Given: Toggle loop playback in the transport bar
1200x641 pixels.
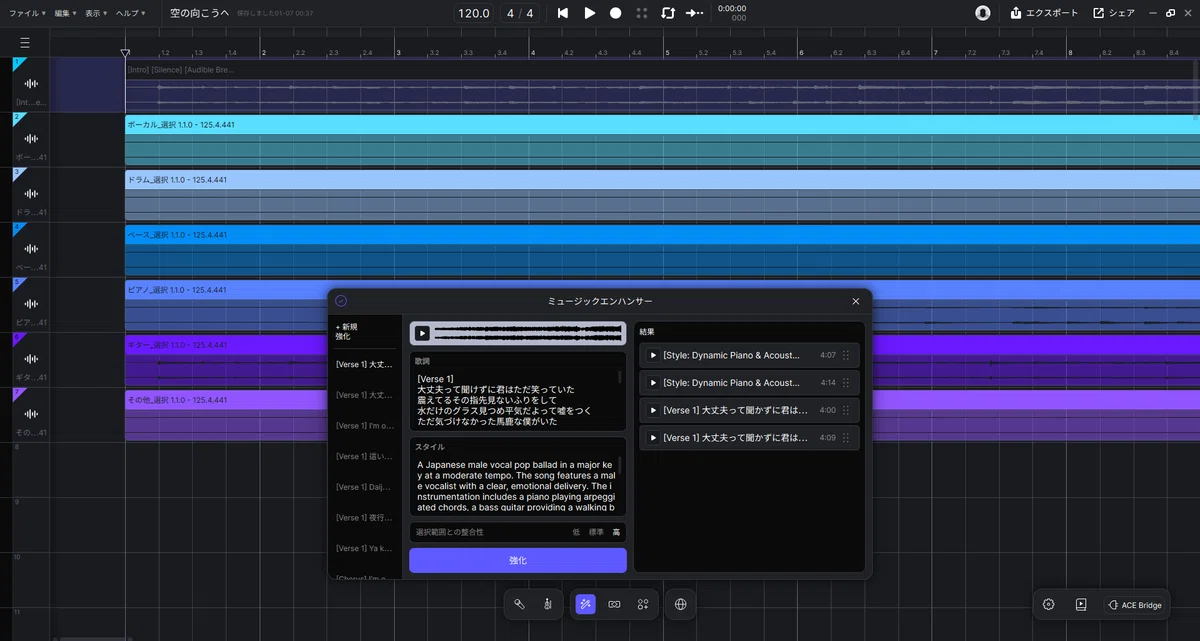Looking at the screenshot, I should pos(668,13).
